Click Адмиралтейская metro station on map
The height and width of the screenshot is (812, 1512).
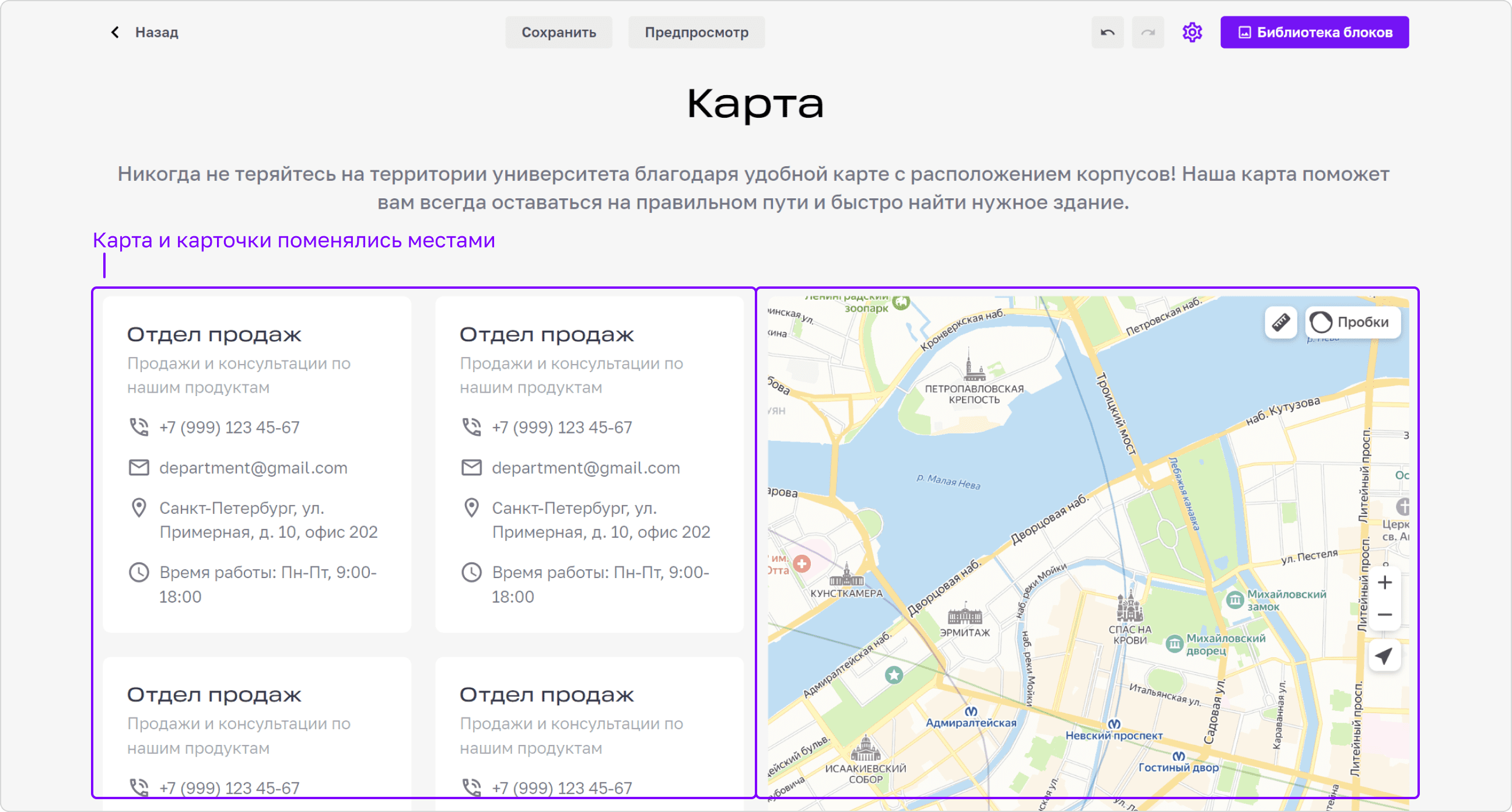pyautogui.click(x=971, y=717)
